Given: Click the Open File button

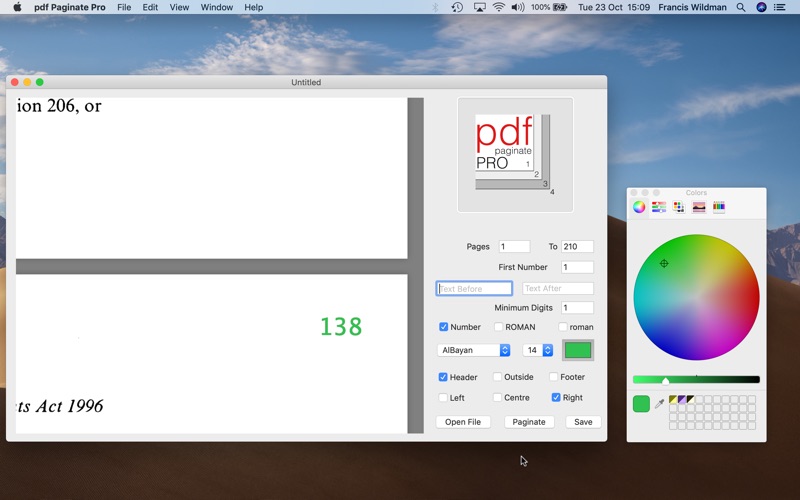Looking at the screenshot, I should pyautogui.click(x=463, y=422).
